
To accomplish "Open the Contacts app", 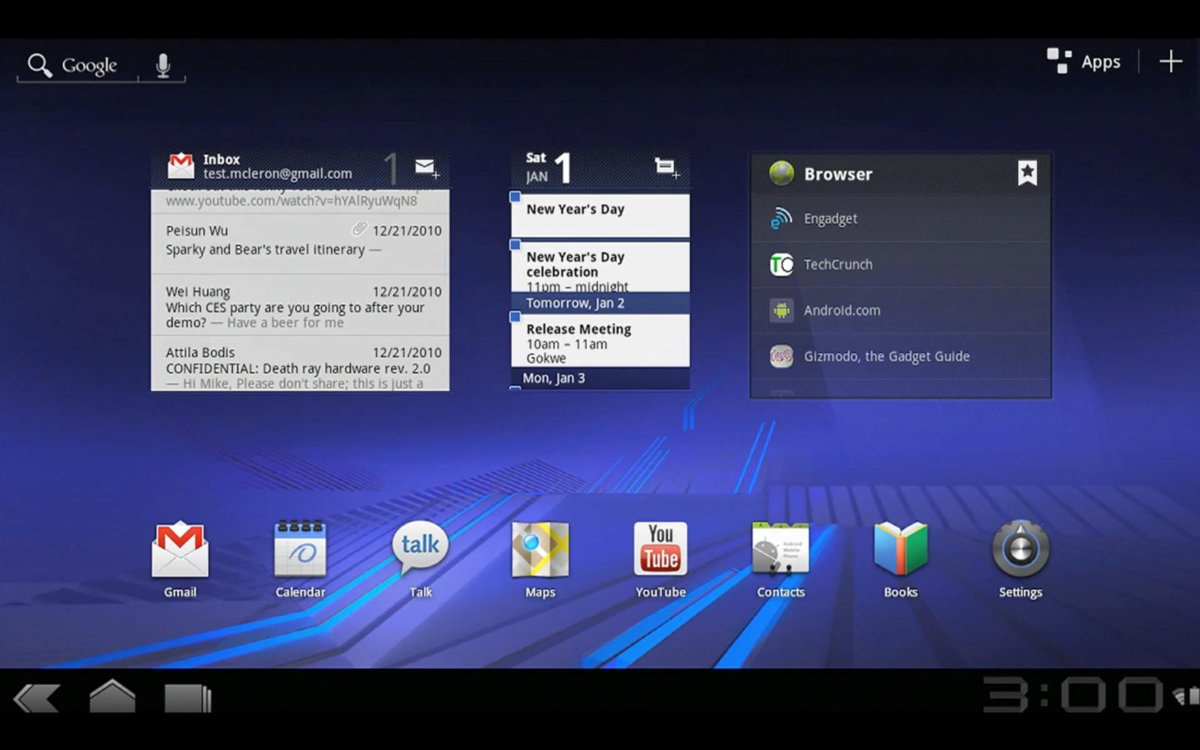I will pyautogui.click(x=780, y=551).
